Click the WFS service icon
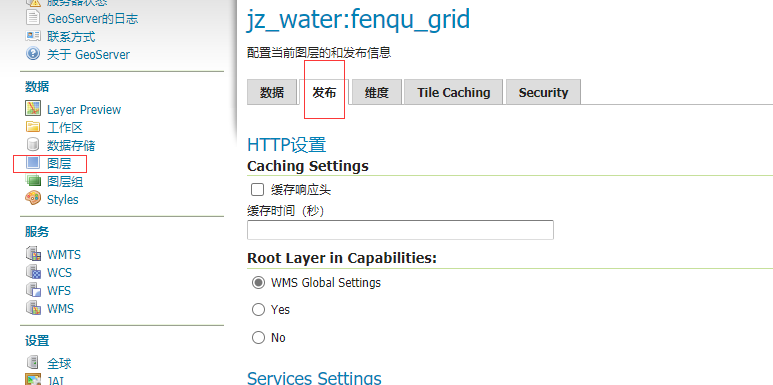The width and height of the screenshot is (773, 385). (x=33, y=290)
